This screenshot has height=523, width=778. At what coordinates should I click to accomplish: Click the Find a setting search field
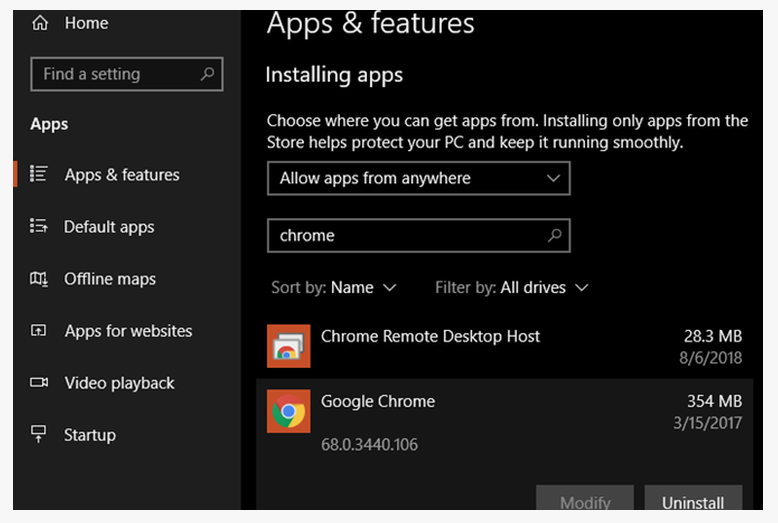coord(127,74)
